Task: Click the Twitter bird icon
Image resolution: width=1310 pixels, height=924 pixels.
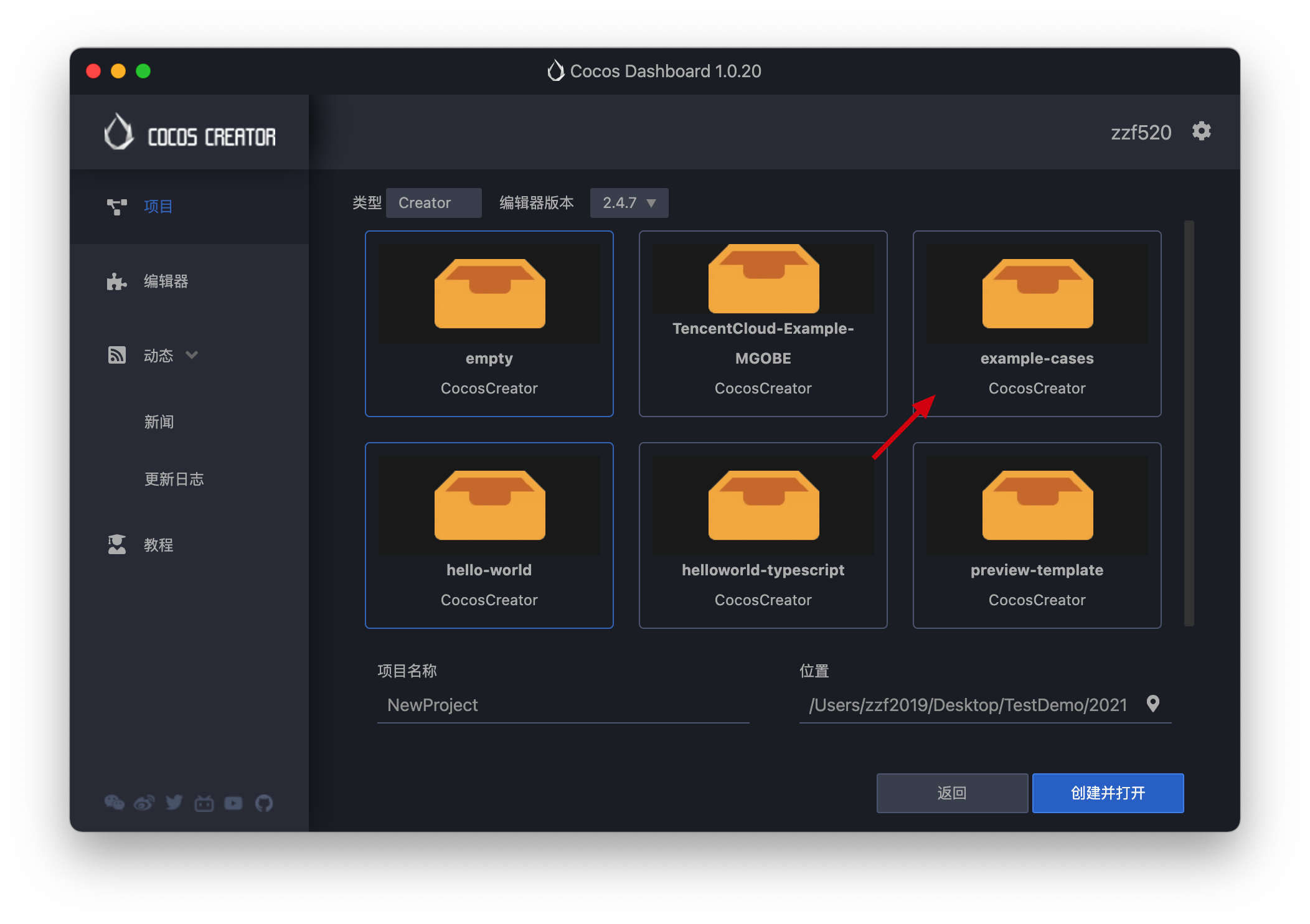Action: pos(174,803)
